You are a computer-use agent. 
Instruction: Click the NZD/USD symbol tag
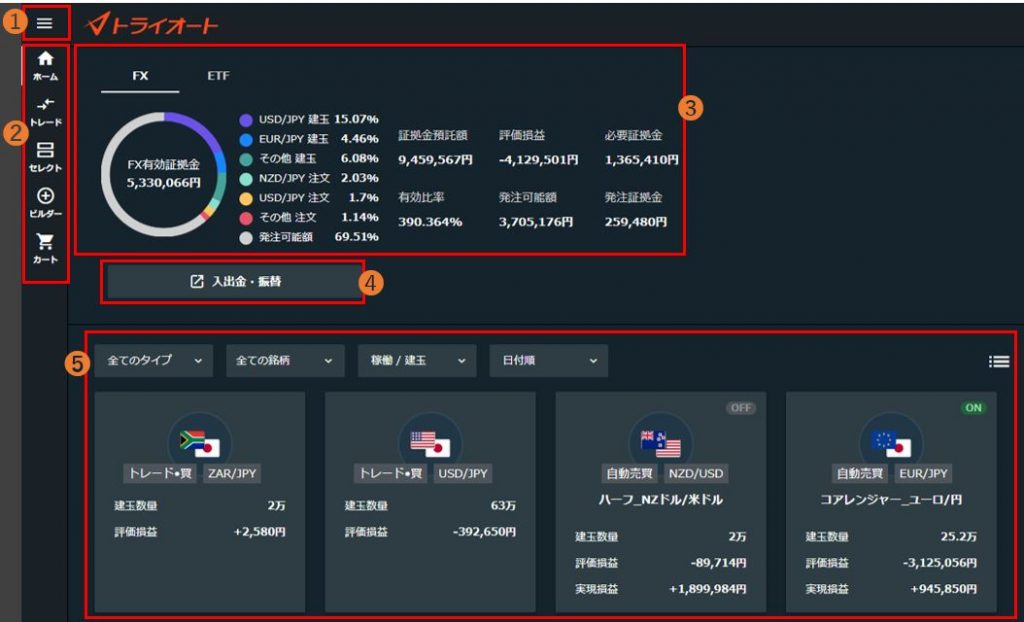(696, 474)
